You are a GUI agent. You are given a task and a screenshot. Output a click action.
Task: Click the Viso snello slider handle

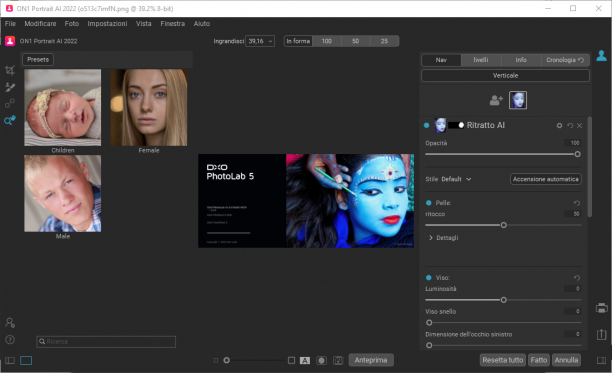[x=429, y=323]
